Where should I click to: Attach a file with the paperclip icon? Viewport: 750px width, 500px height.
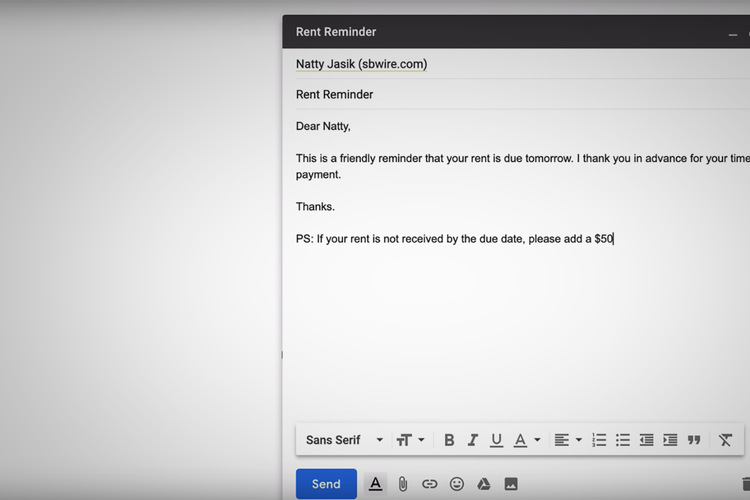(x=403, y=484)
